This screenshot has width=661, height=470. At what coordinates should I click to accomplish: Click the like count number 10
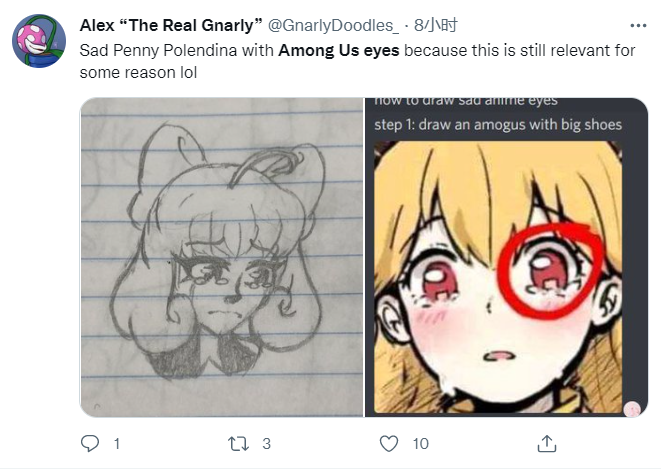click(x=421, y=443)
